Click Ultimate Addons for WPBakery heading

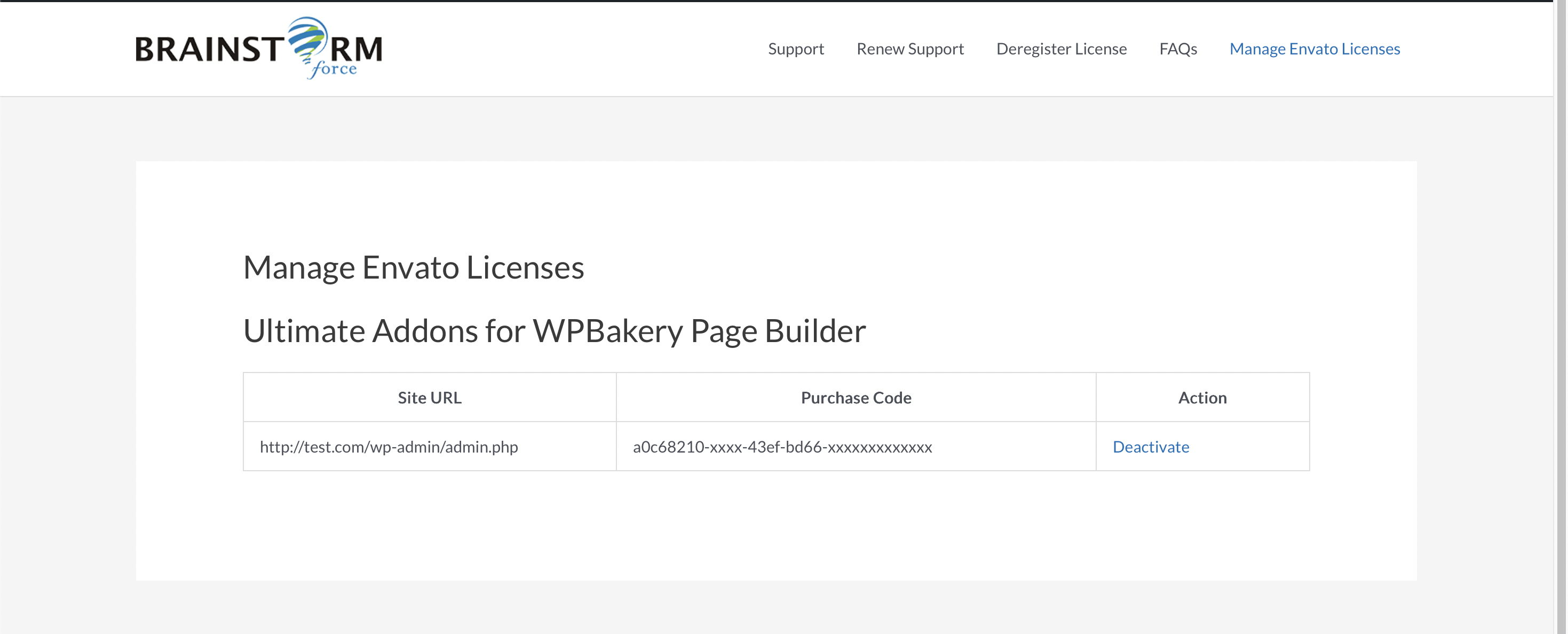click(554, 331)
